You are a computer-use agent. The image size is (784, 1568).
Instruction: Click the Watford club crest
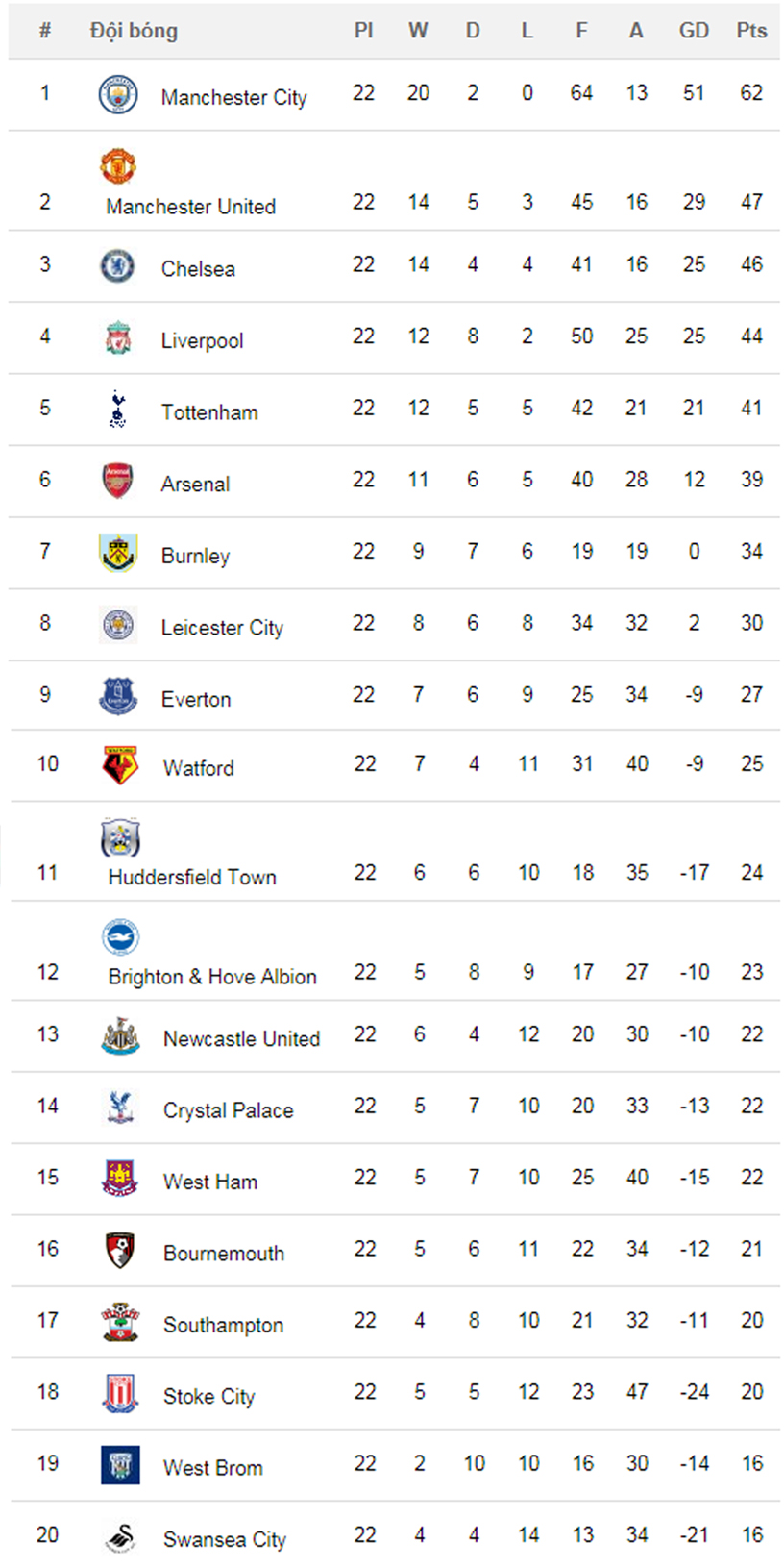click(x=120, y=765)
